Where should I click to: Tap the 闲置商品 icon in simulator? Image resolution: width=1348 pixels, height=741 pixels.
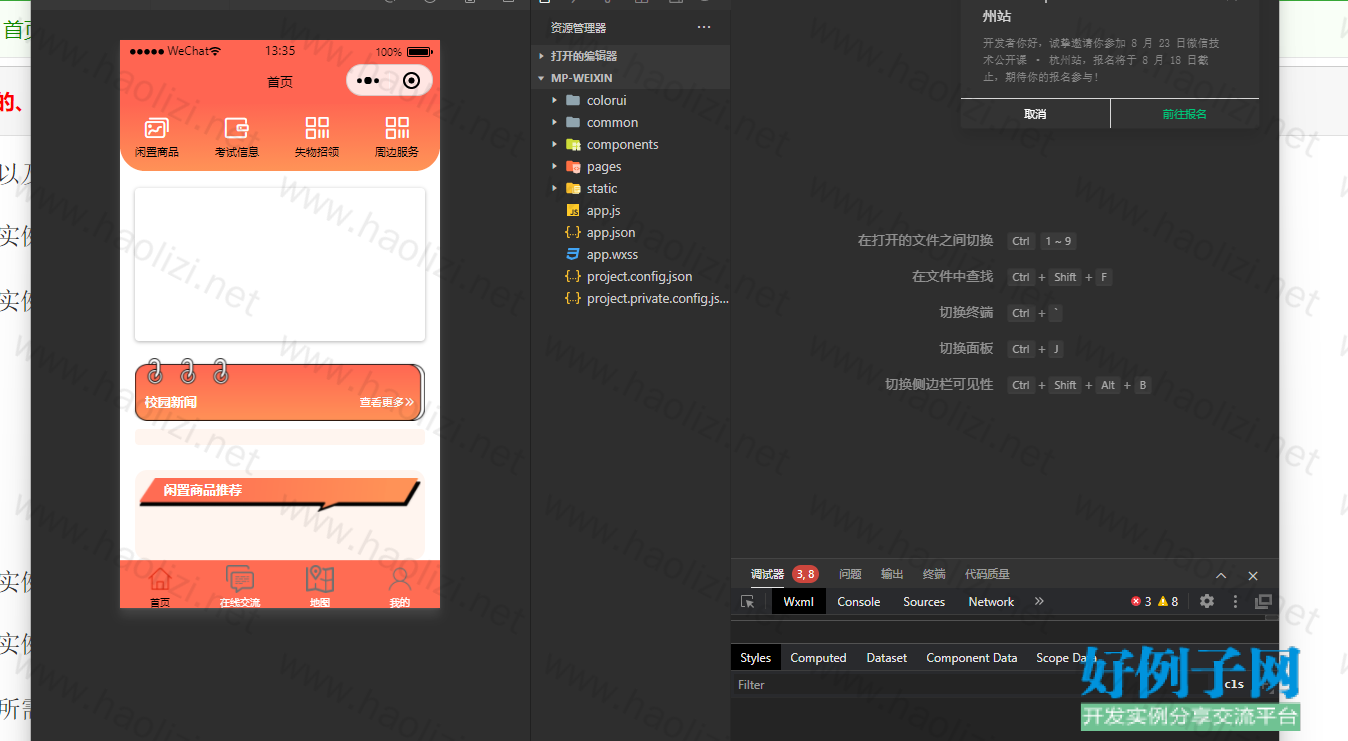(157, 129)
